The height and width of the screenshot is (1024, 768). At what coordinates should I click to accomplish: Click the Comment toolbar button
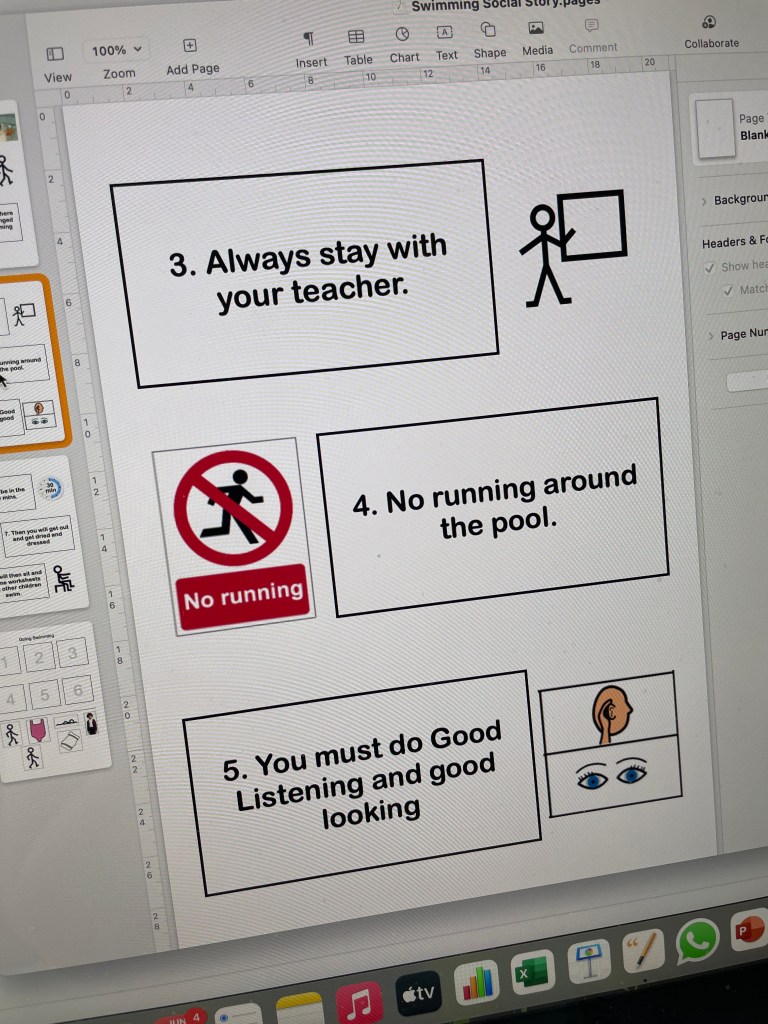click(x=592, y=25)
